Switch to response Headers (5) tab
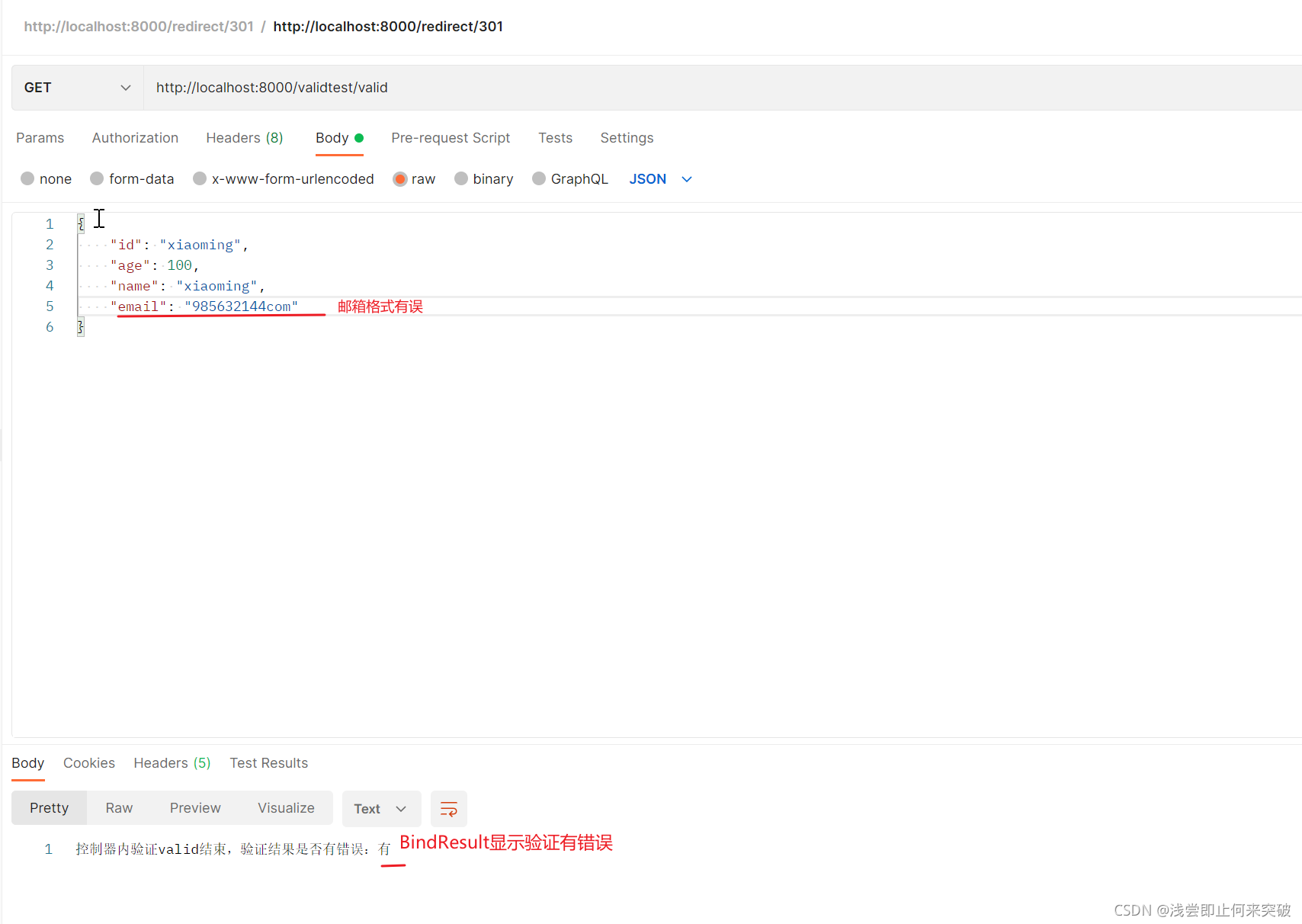The image size is (1302, 924). point(172,763)
